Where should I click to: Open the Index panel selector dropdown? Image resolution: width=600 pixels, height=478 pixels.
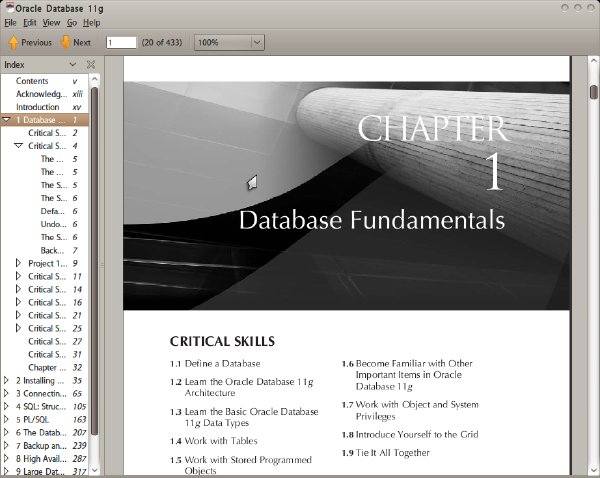72,65
